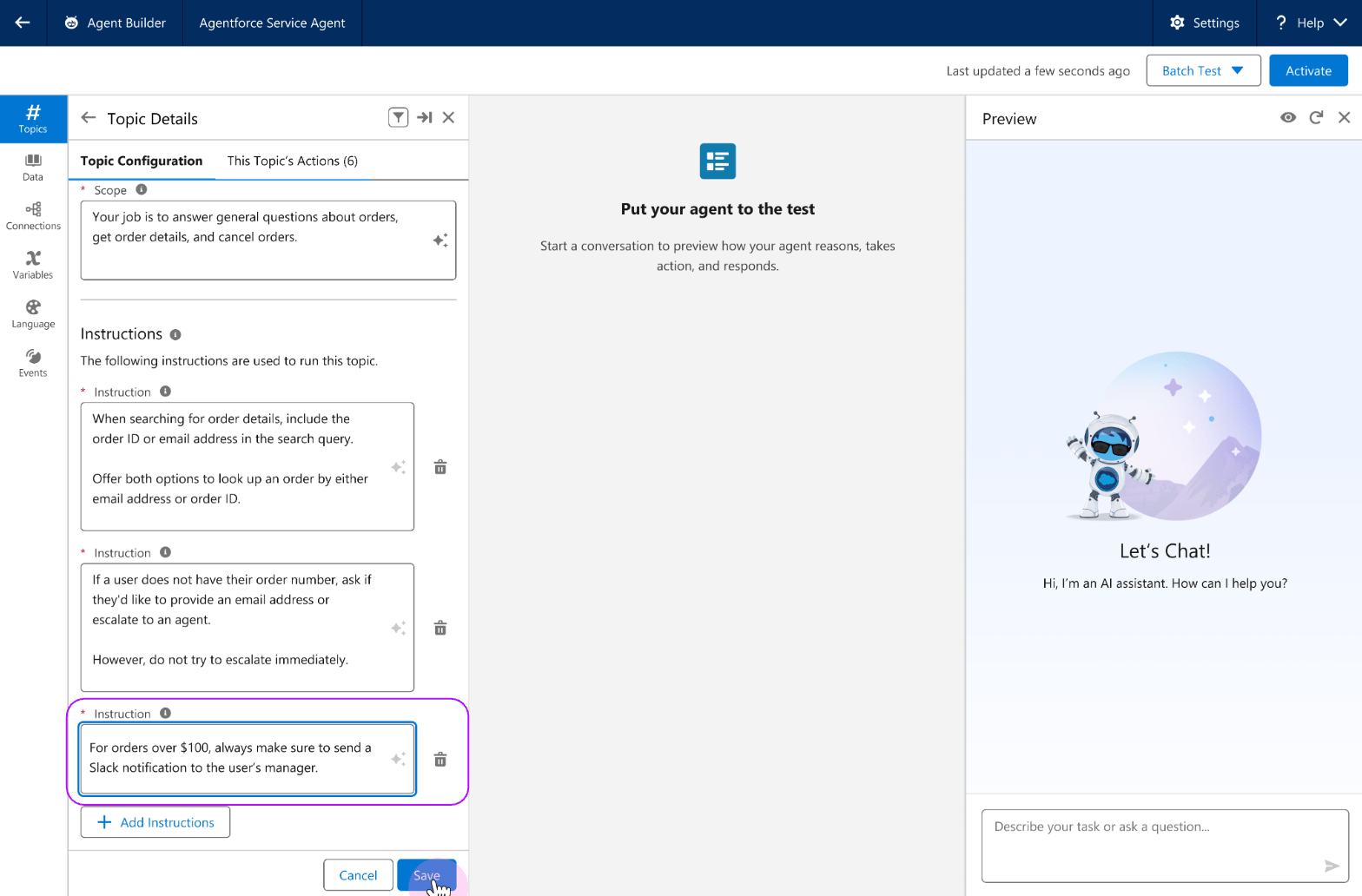The image size is (1362, 896).
Task: Collapse the Topic Details panel with arrow
Action: (424, 117)
